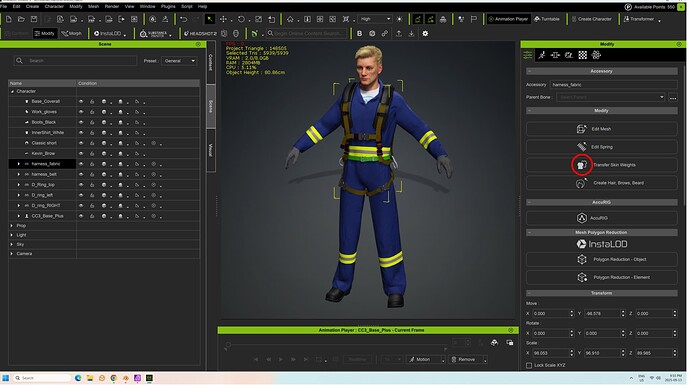This screenshot has width=690, height=388.
Task: Open the checkerboard Material tab in Modify
Action: point(583,55)
